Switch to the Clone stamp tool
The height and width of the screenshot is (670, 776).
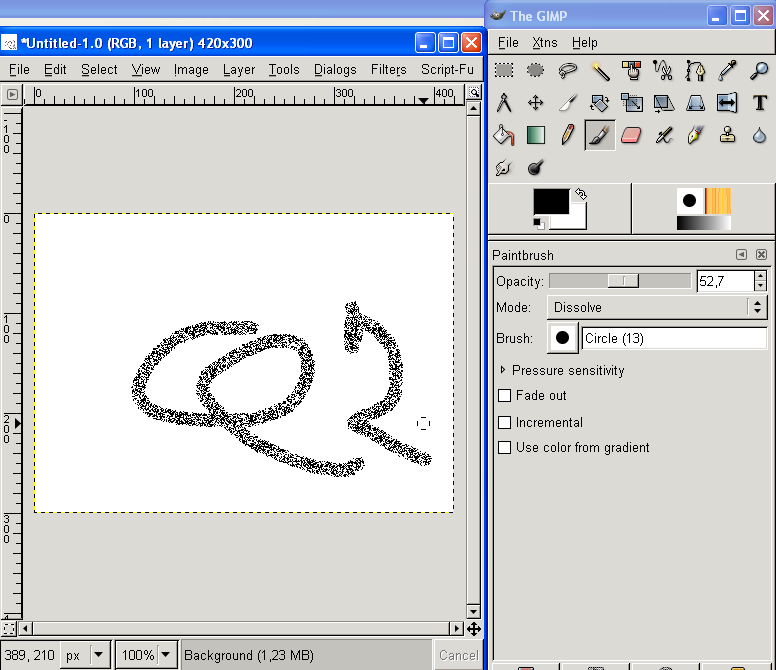point(727,135)
